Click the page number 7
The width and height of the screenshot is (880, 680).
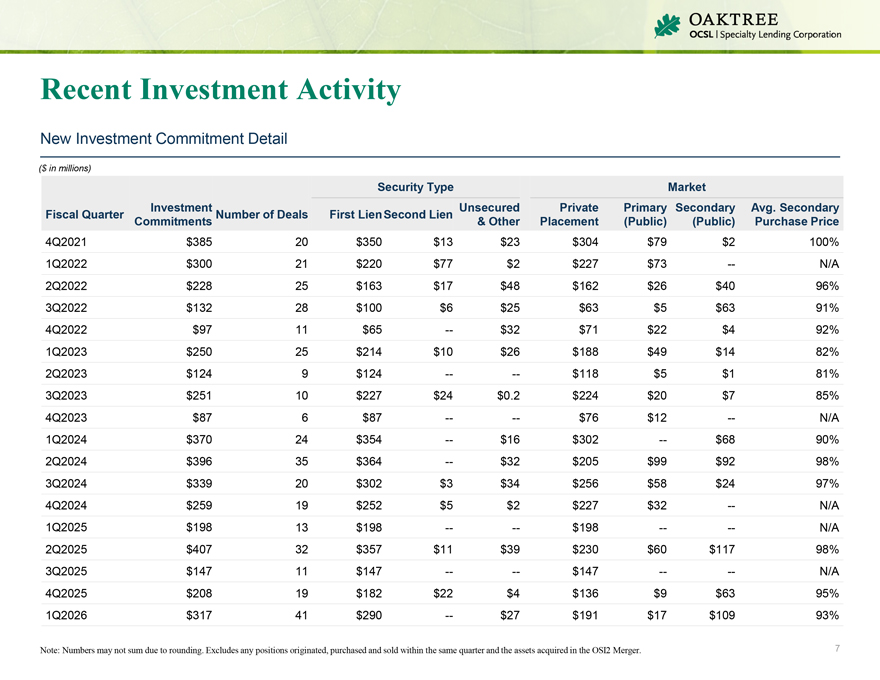pos(837,650)
